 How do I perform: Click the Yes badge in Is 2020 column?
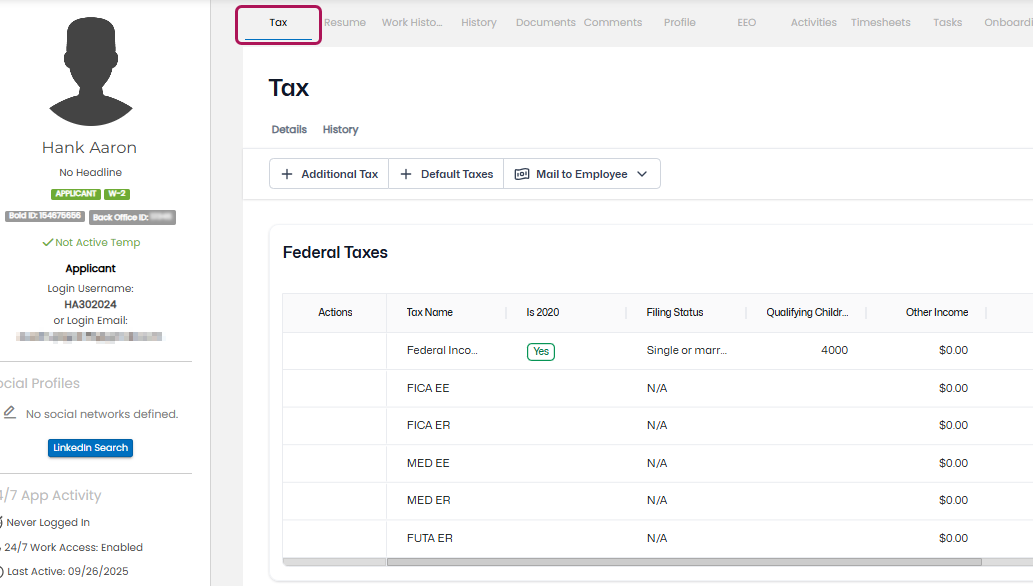point(541,351)
